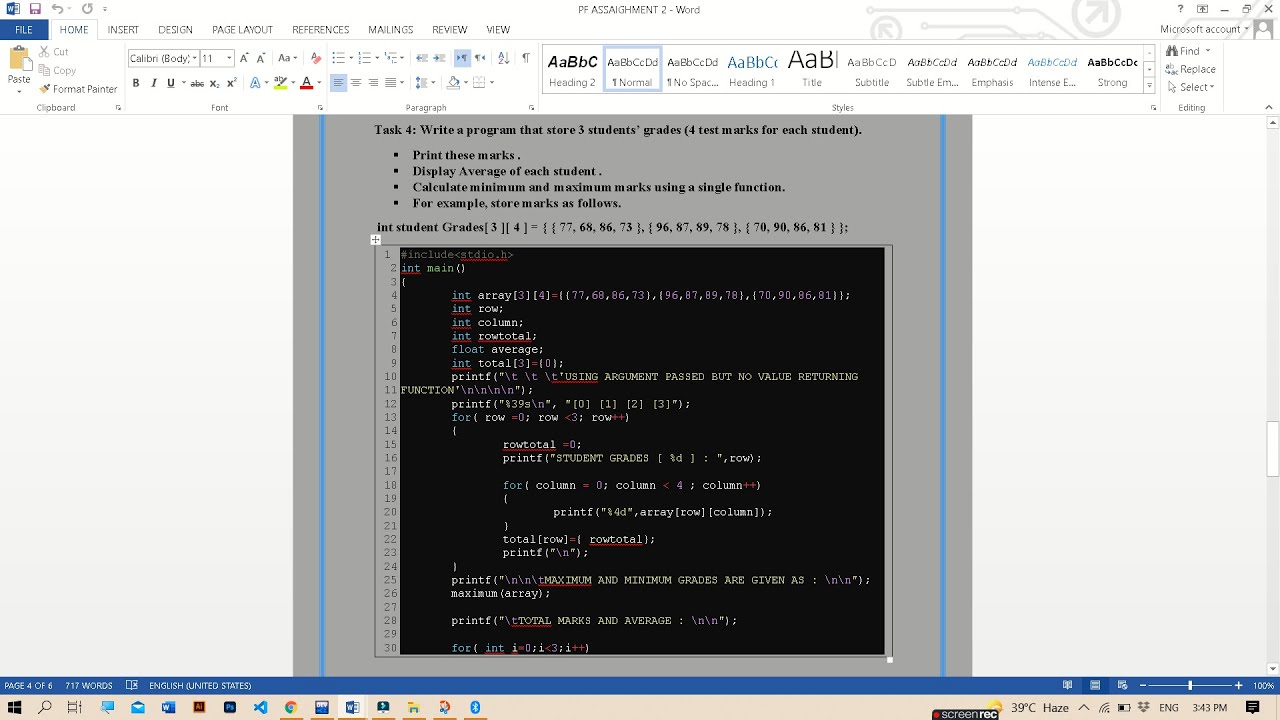This screenshot has width=1280, height=720.
Task: Clear all formatting from selection
Action: point(316,58)
